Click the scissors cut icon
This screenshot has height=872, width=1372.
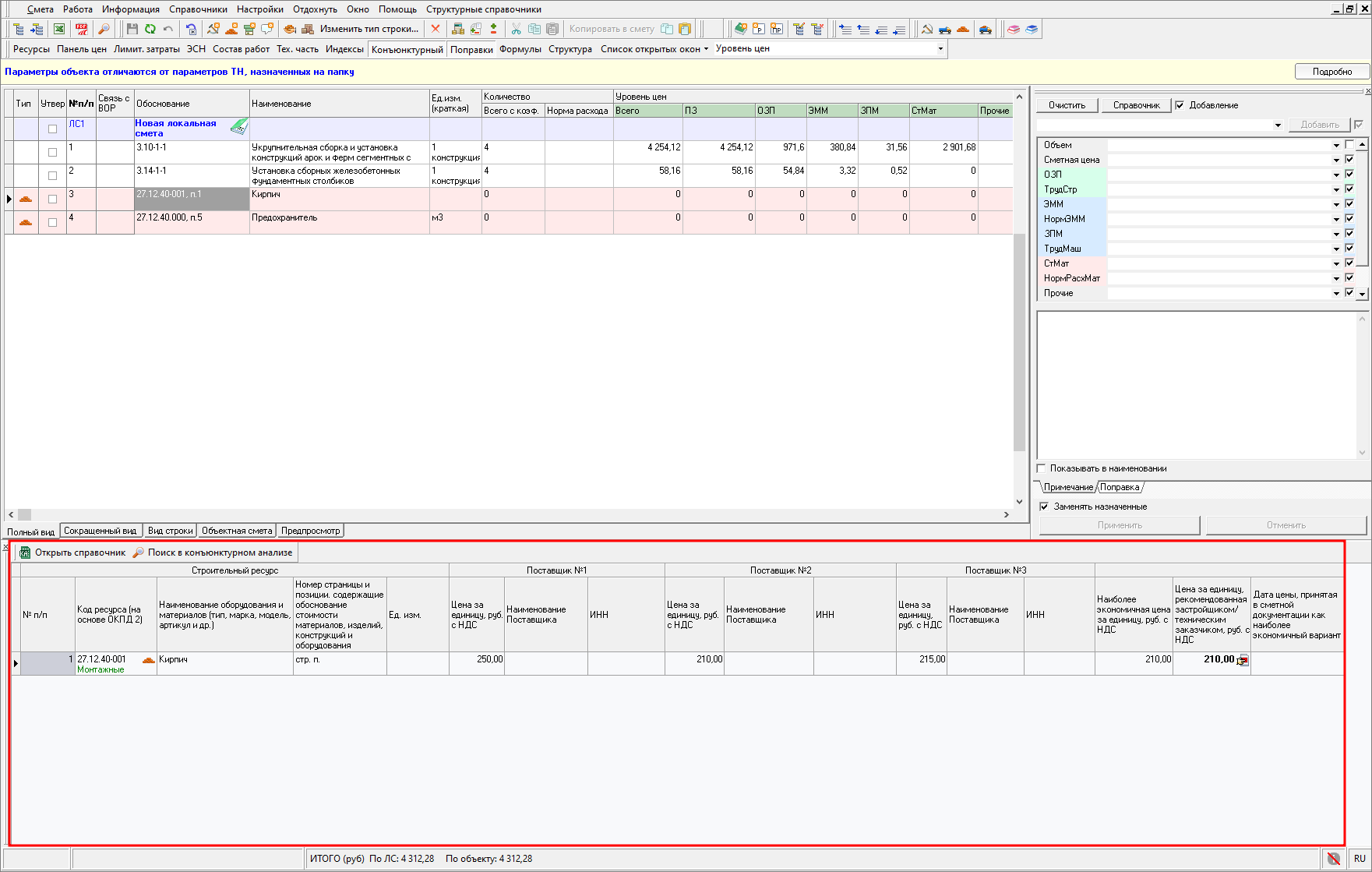coord(516,29)
